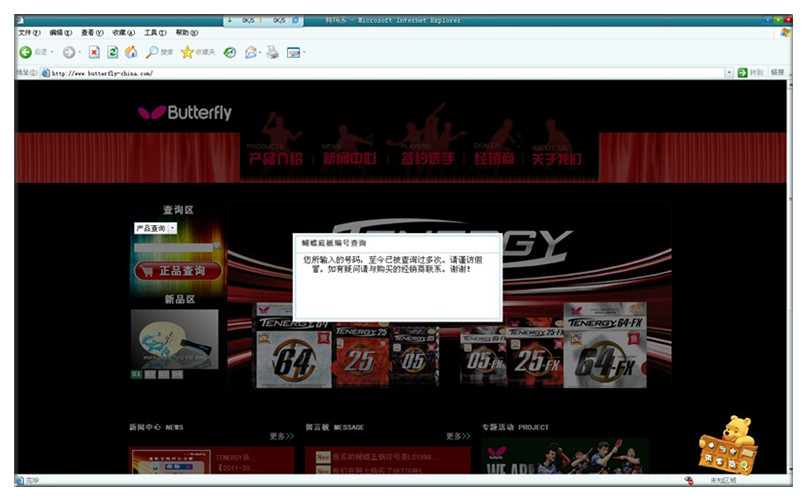Expand the Mail icon dropdown arrow
Viewport: 807px width, 501px height.
(260, 52)
